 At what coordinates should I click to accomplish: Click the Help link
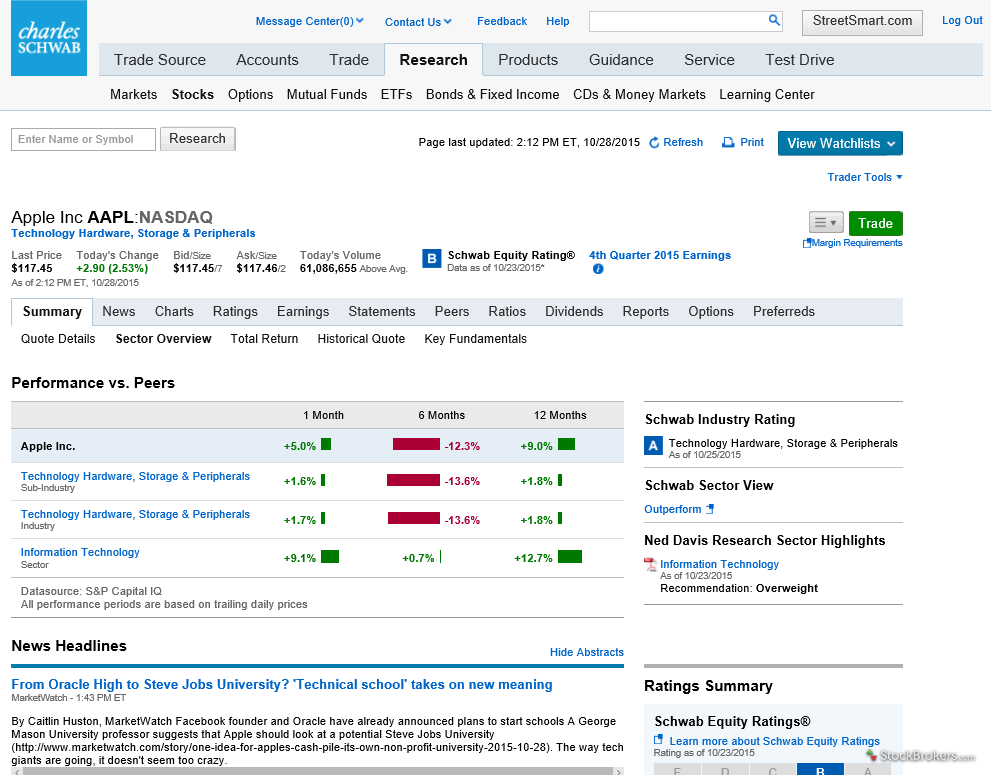click(557, 21)
